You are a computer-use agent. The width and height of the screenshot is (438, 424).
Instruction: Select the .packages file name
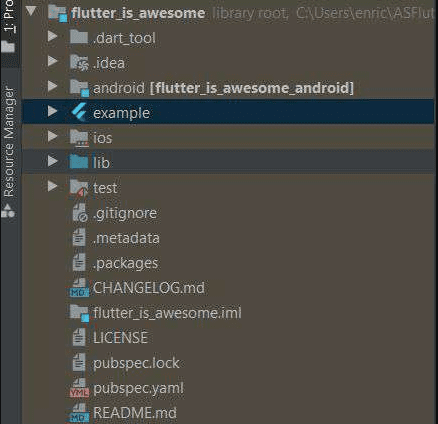(x=126, y=263)
